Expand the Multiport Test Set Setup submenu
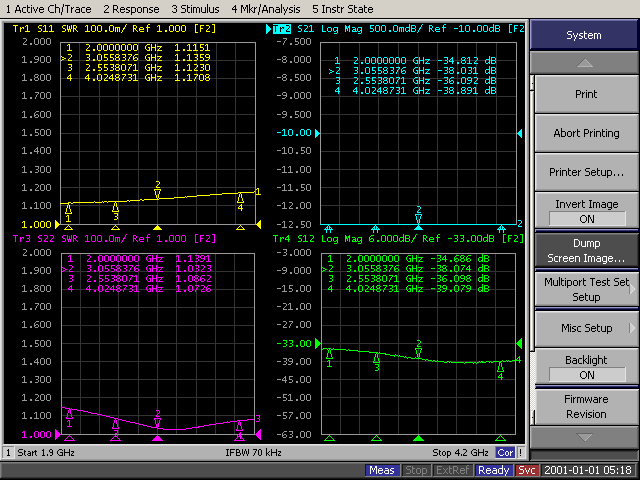 pyautogui.click(x=584, y=289)
